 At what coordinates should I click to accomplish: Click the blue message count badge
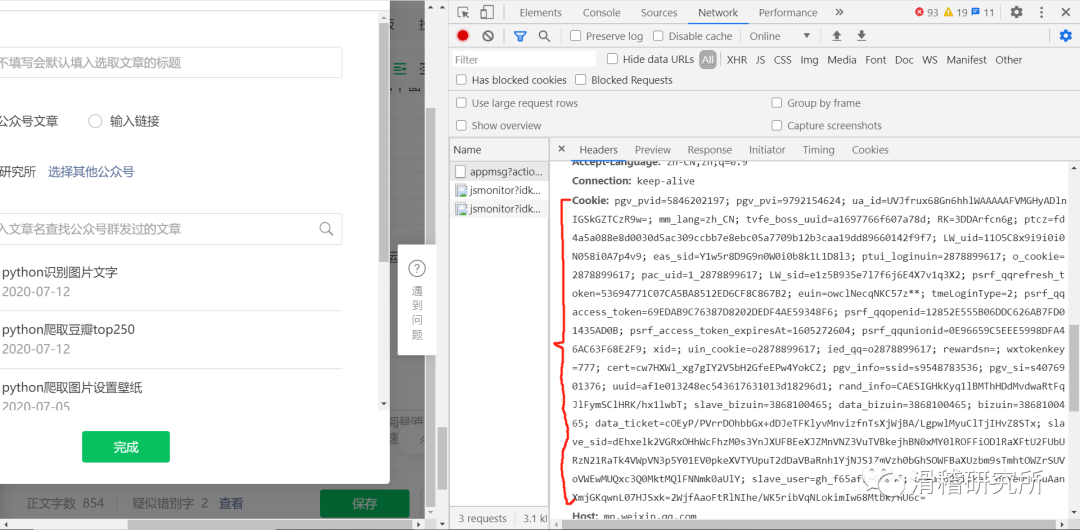click(x=983, y=12)
